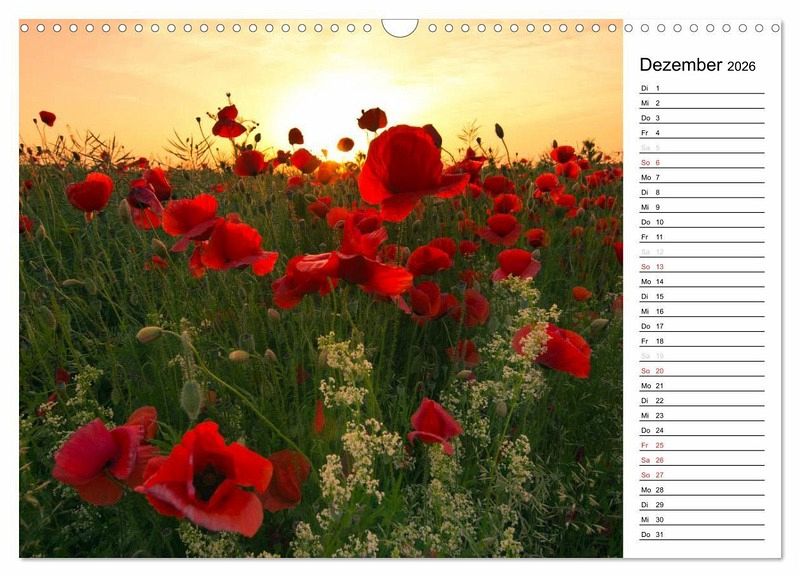Select the Mo 21 date row

pyautogui.click(x=702, y=386)
